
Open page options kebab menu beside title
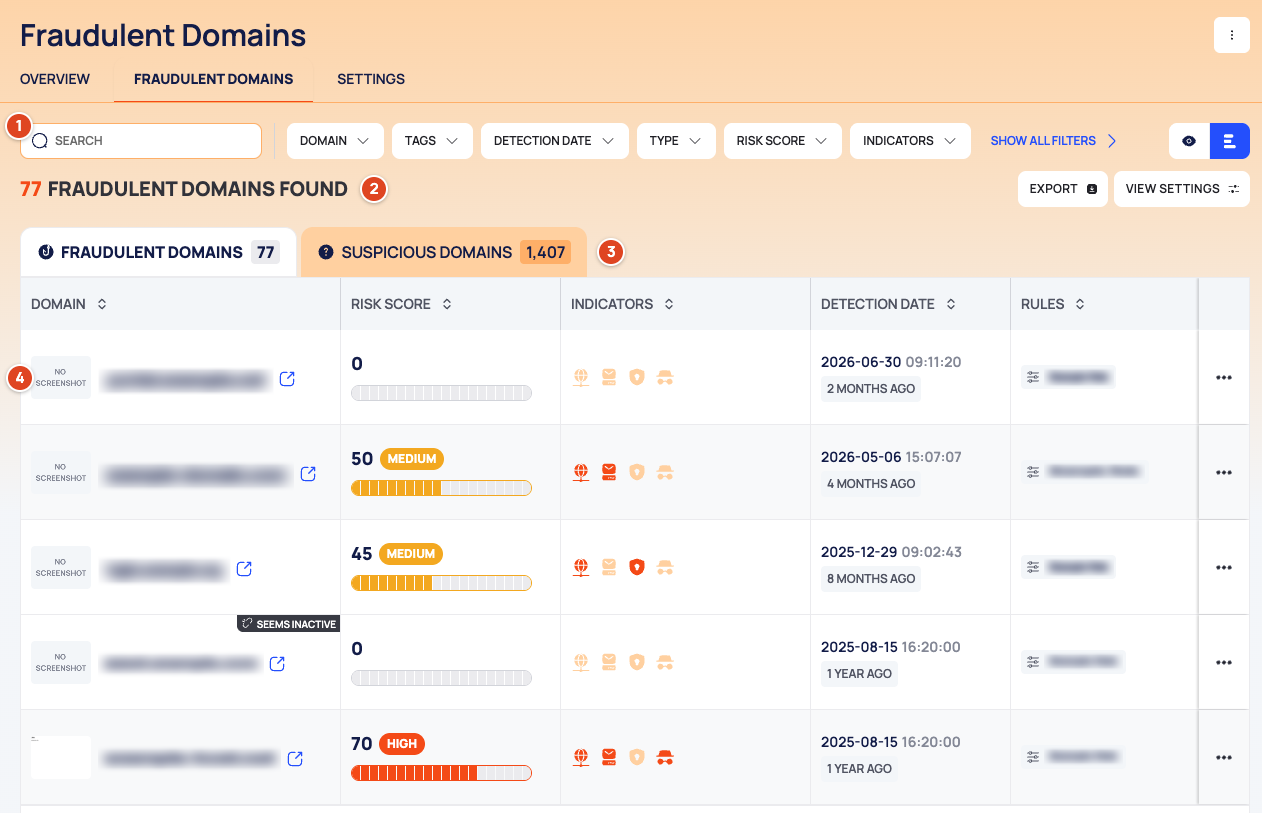pos(1232,35)
